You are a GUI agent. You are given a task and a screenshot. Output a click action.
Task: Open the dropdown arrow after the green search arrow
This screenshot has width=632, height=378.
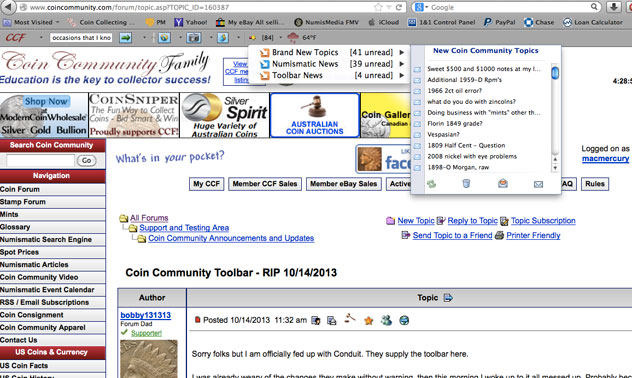coord(144,38)
